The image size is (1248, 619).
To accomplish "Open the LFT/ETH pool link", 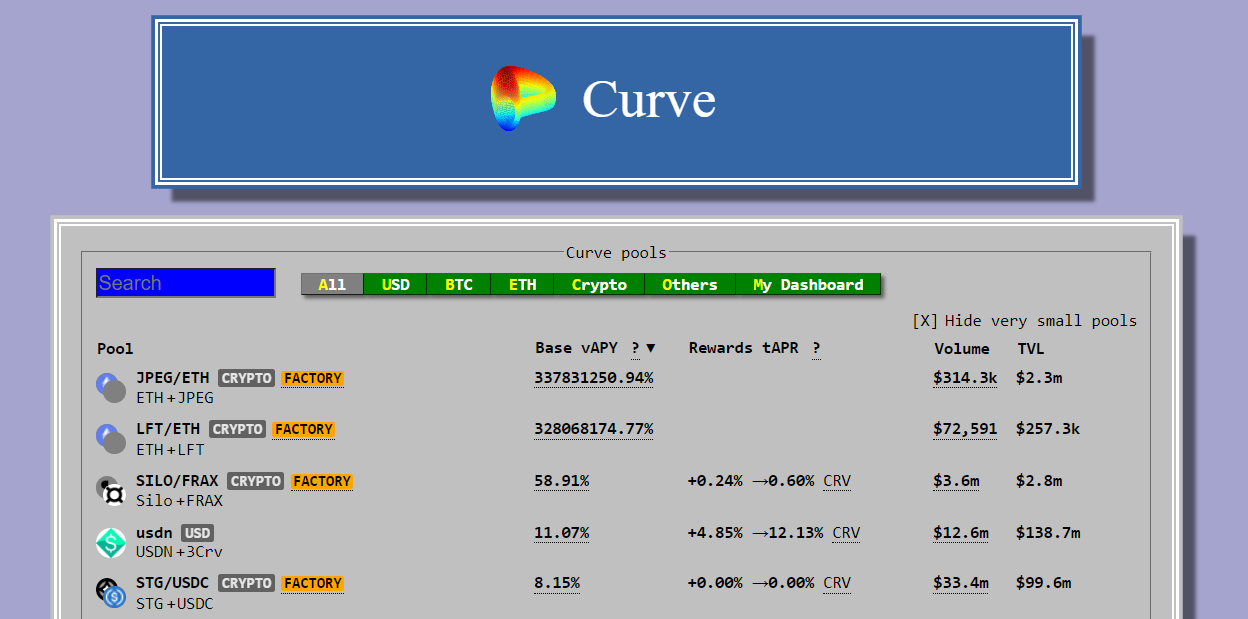I will [x=168, y=429].
